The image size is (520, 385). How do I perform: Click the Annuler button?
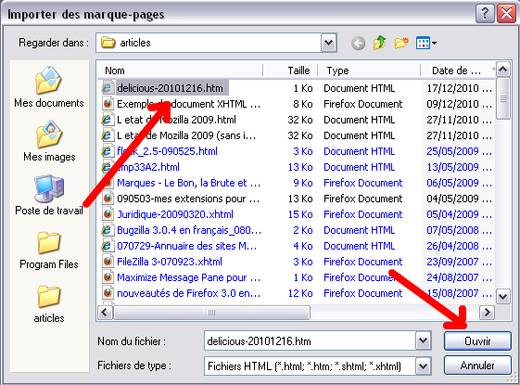(x=477, y=366)
